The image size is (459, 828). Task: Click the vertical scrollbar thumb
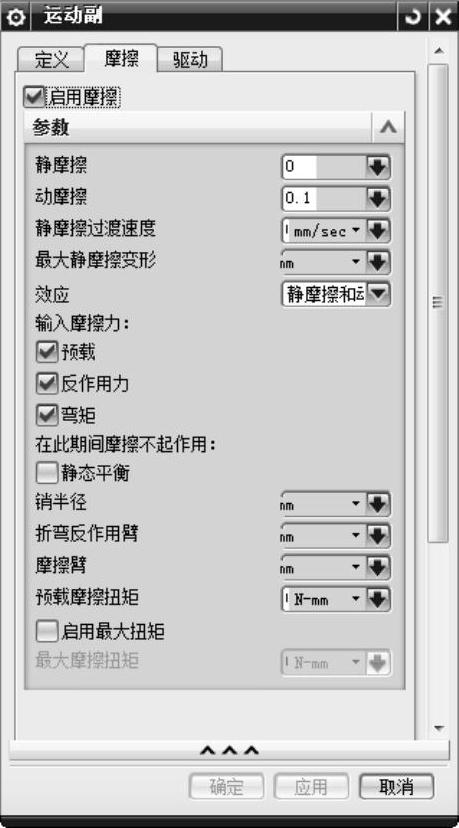(x=438, y=303)
